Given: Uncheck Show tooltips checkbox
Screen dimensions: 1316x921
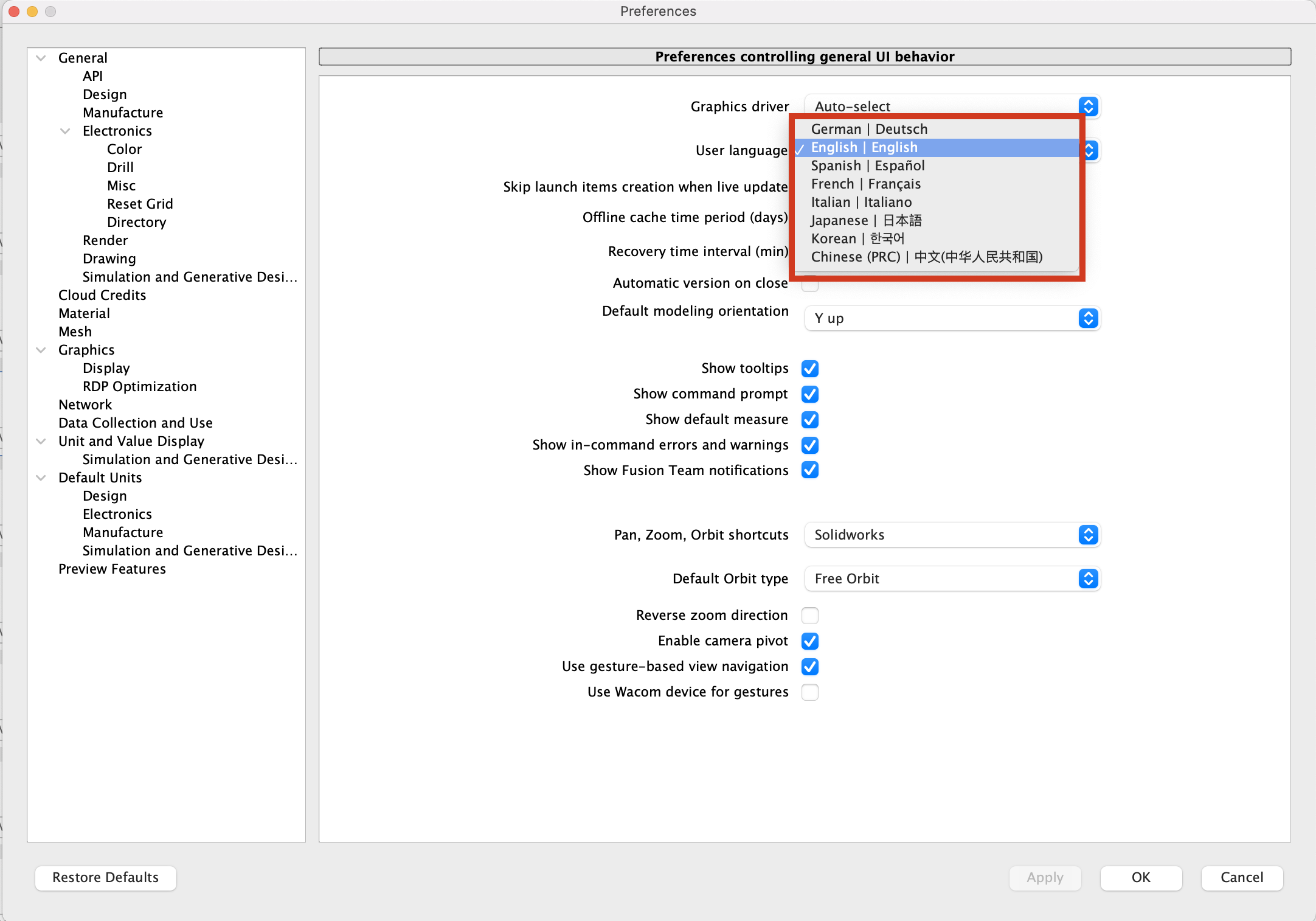Looking at the screenshot, I should coord(809,369).
